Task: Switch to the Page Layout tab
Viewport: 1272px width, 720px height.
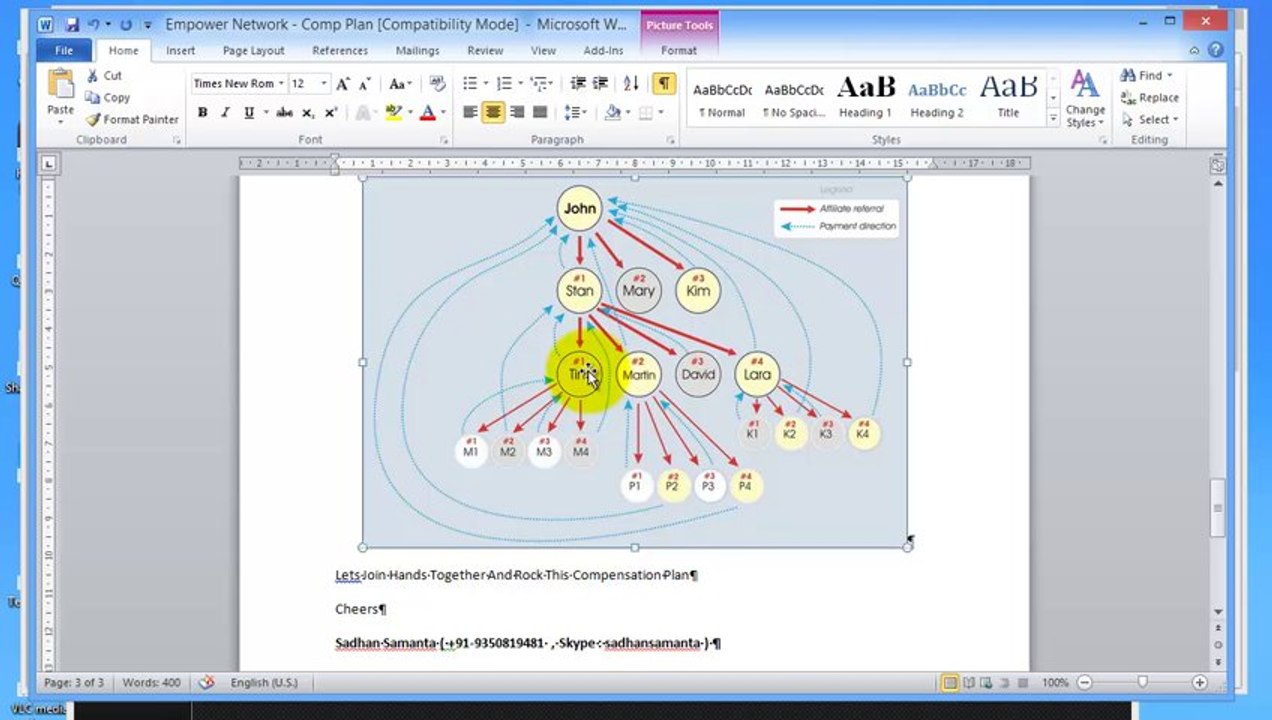Action: pos(253,50)
